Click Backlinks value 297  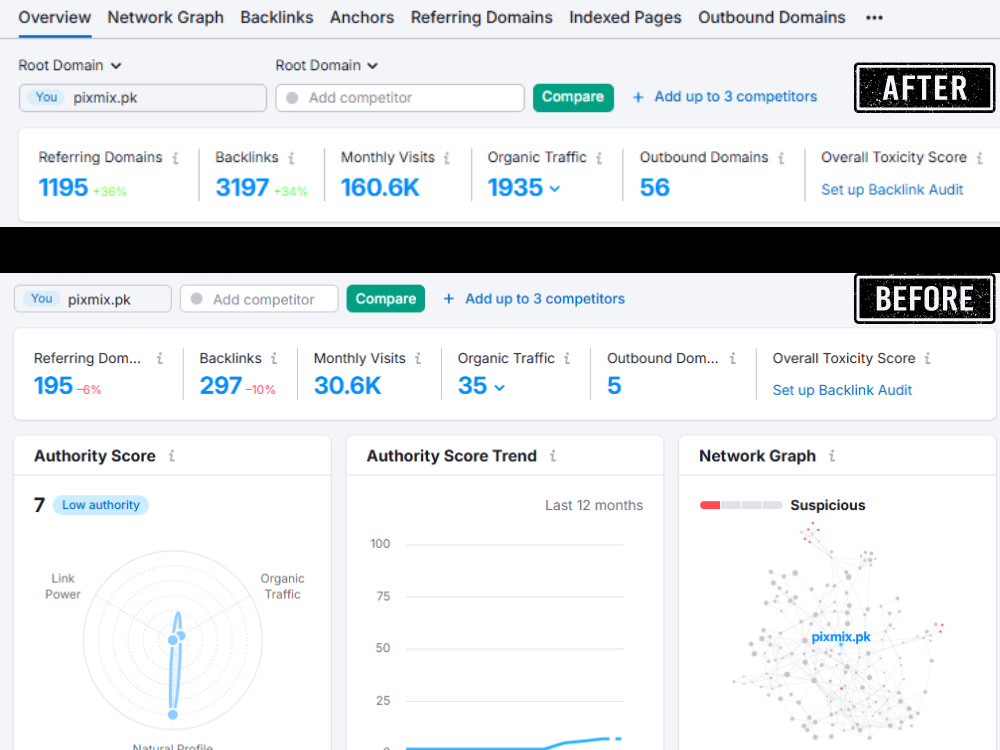click(x=220, y=385)
